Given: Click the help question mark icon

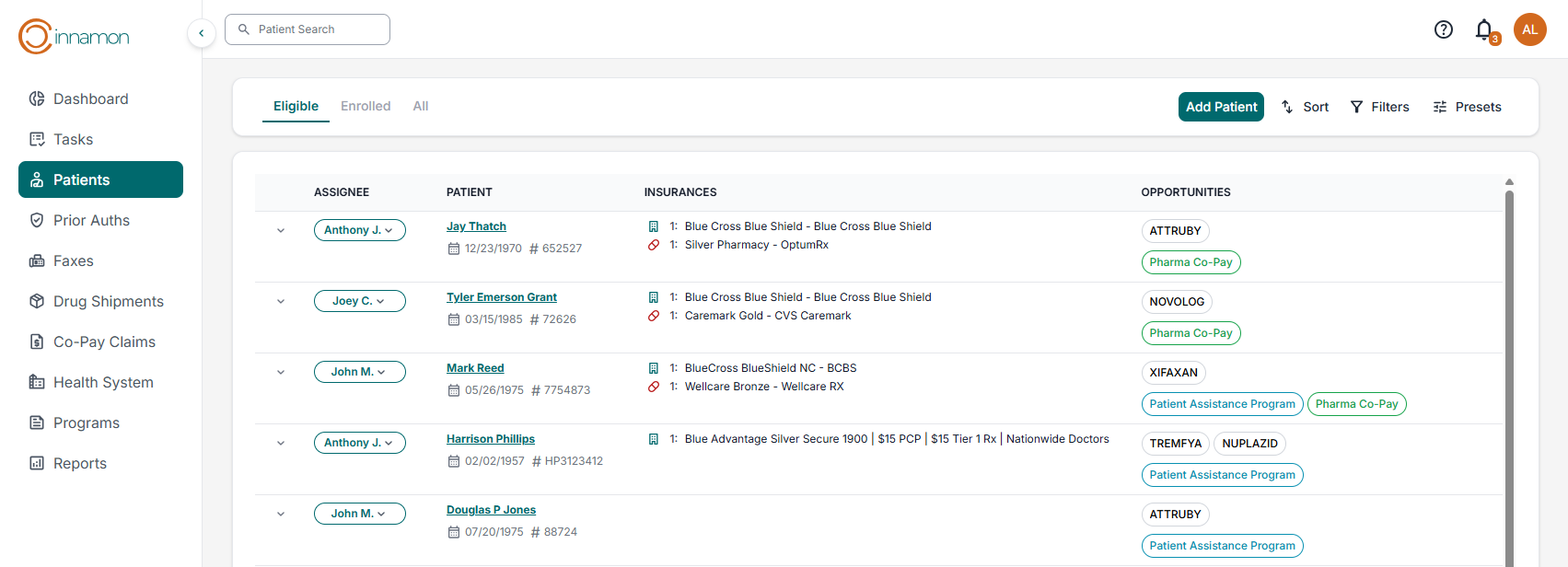Looking at the screenshot, I should point(1444,29).
